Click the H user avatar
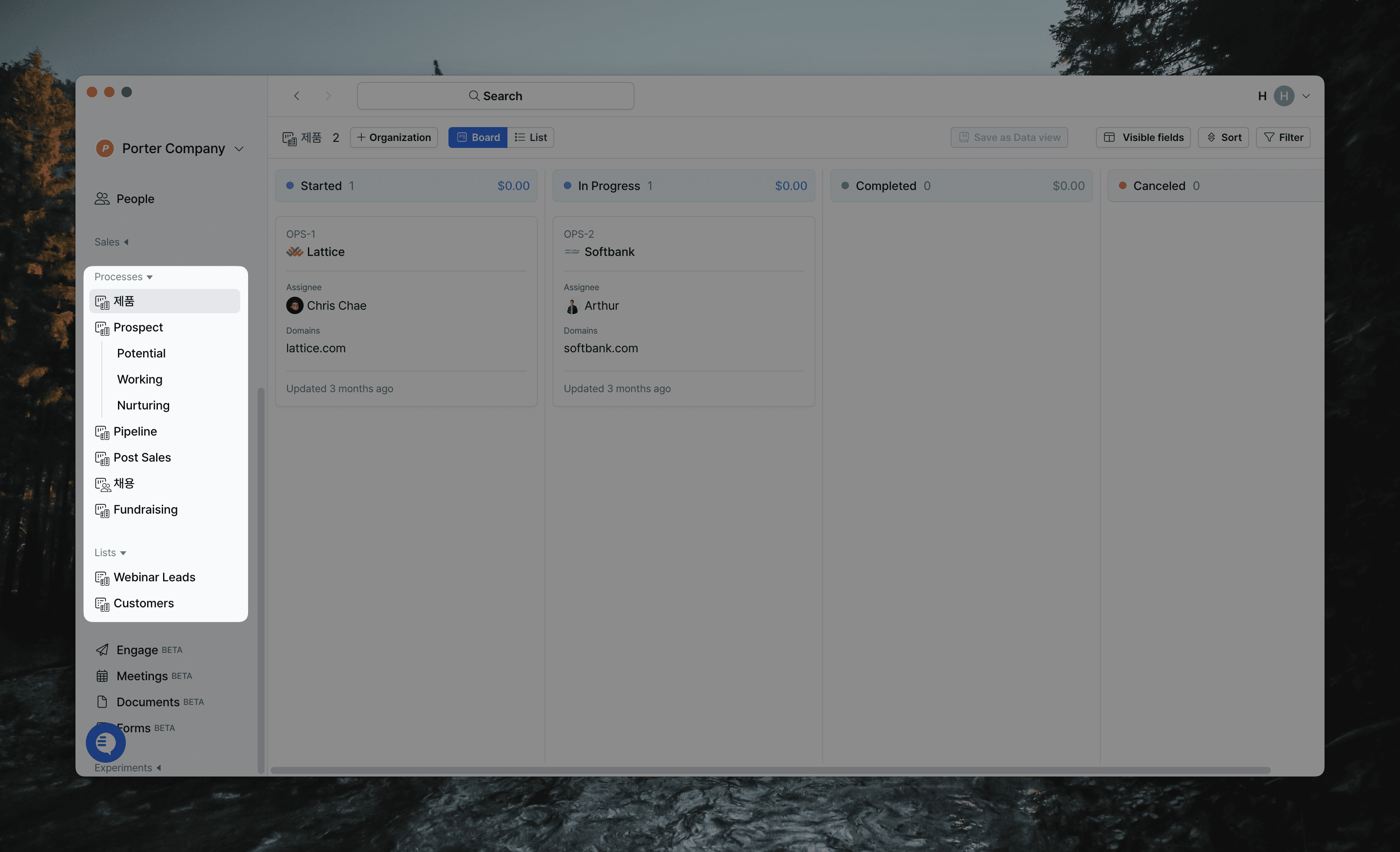This screenshot has width=1400, height=852. [1283, 95]
